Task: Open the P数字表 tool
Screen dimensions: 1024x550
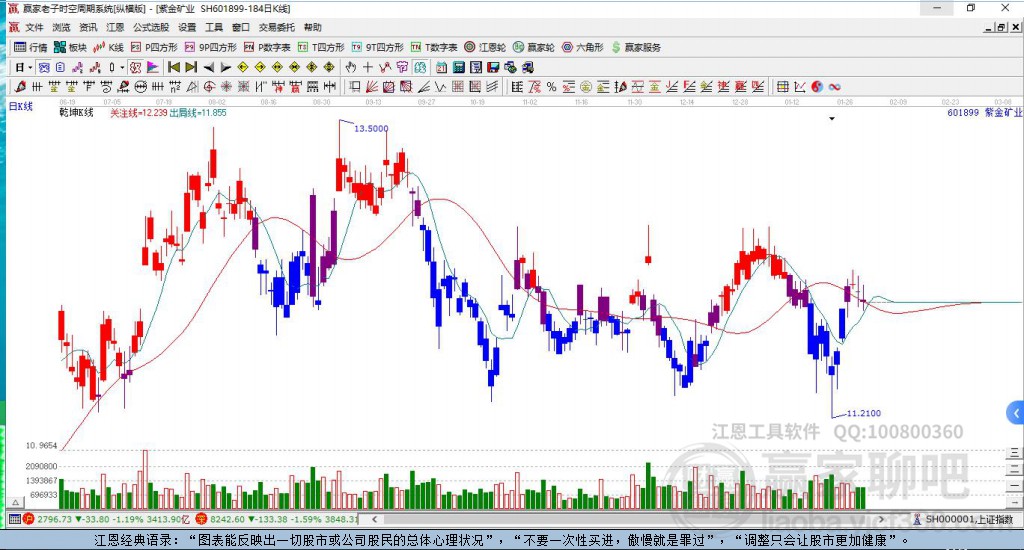Action: pyautogui.click(x=267, y=47)
